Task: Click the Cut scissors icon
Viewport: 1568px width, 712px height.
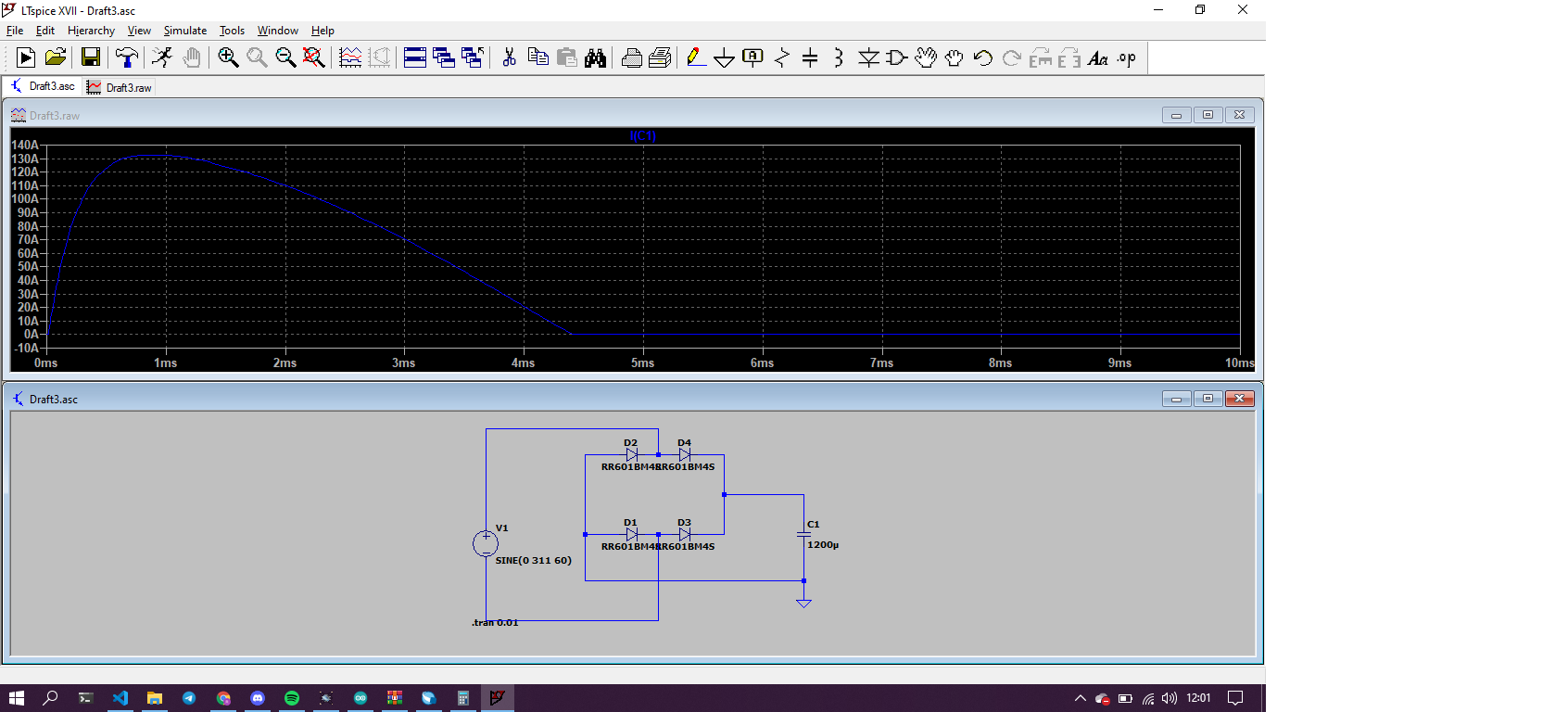Action: [509, 57]
